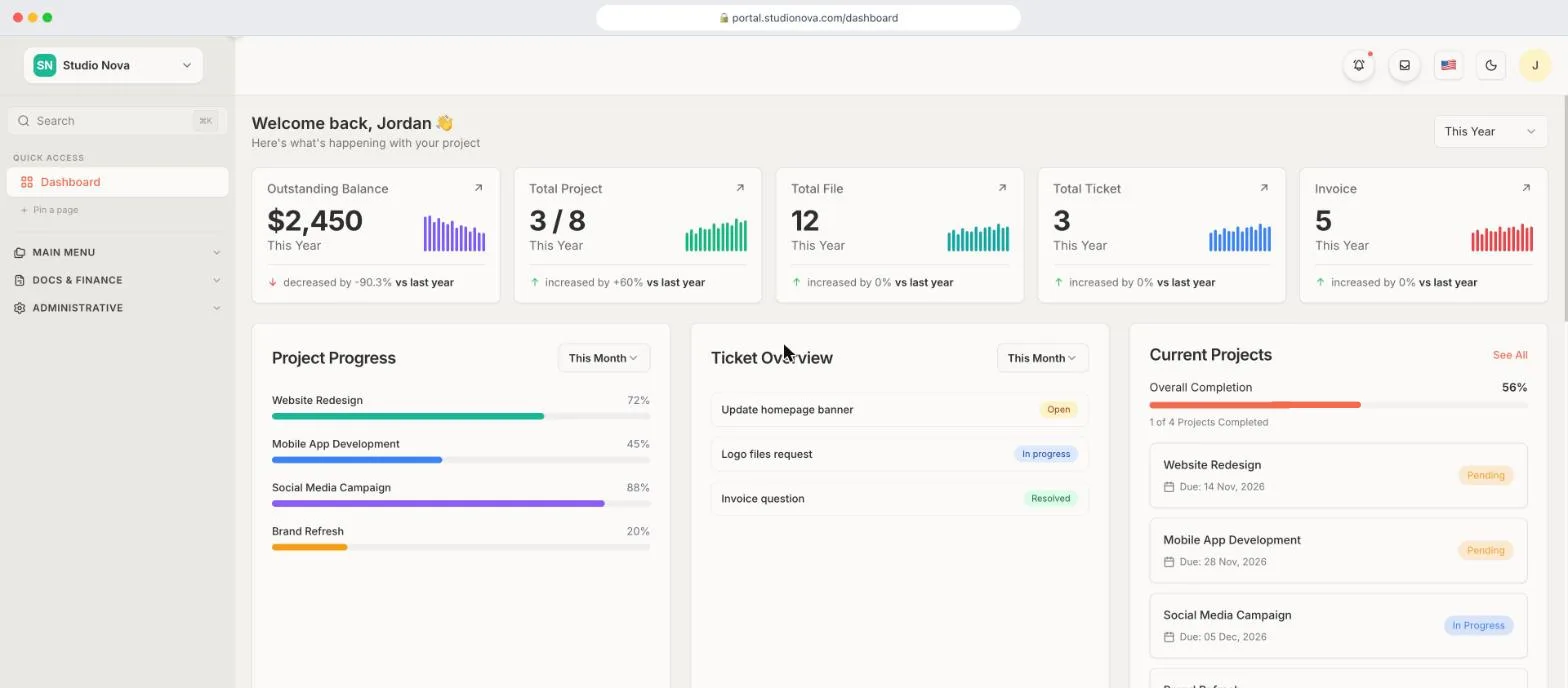The height and width of the screenshot is (688, 1568).
Task: Open the Invoice question ticket
Action: click(900, 498)
